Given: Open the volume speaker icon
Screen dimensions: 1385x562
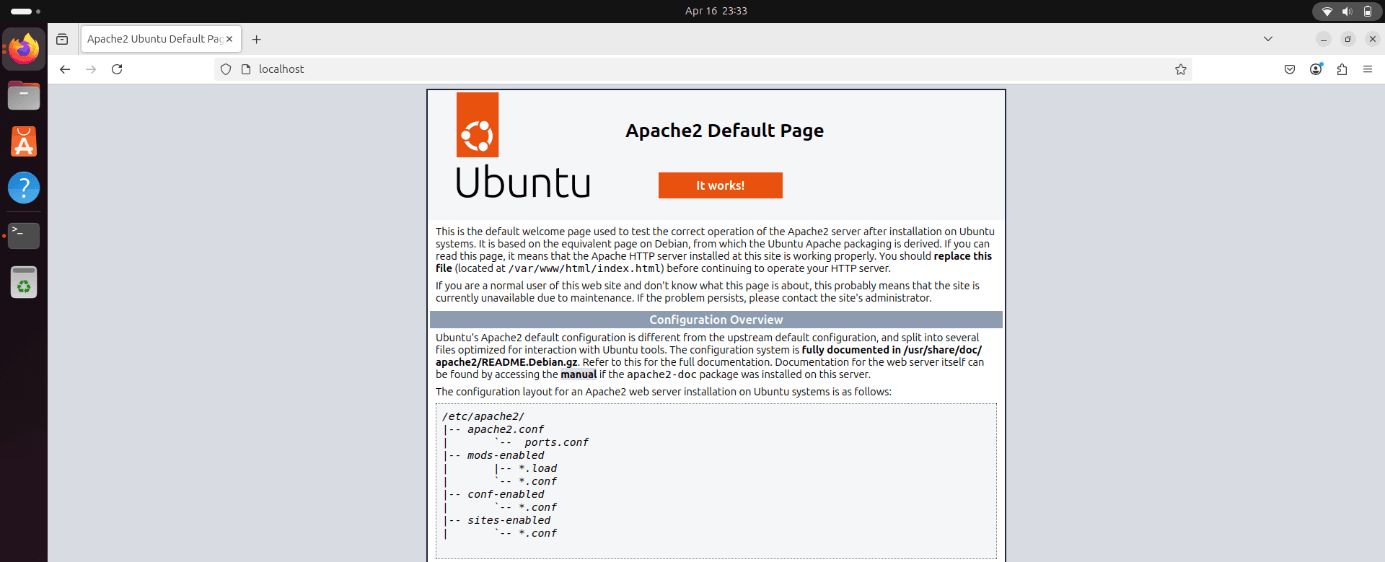Looking at the screenshot, I should point(1347,11).
